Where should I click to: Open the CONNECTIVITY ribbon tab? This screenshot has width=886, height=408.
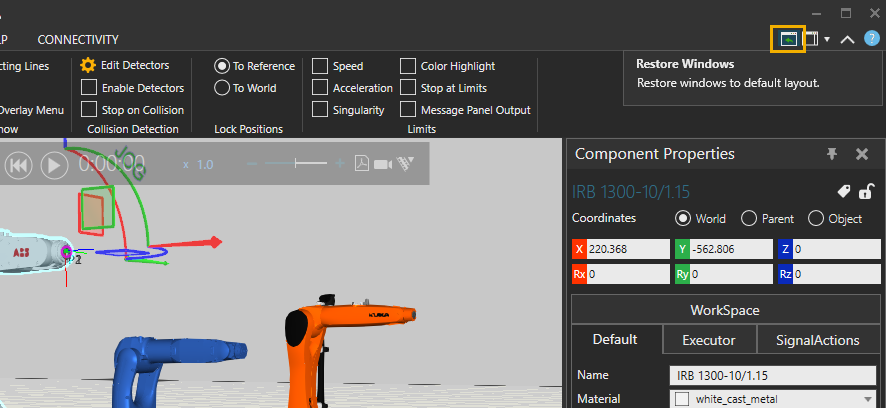pos(77,40)
